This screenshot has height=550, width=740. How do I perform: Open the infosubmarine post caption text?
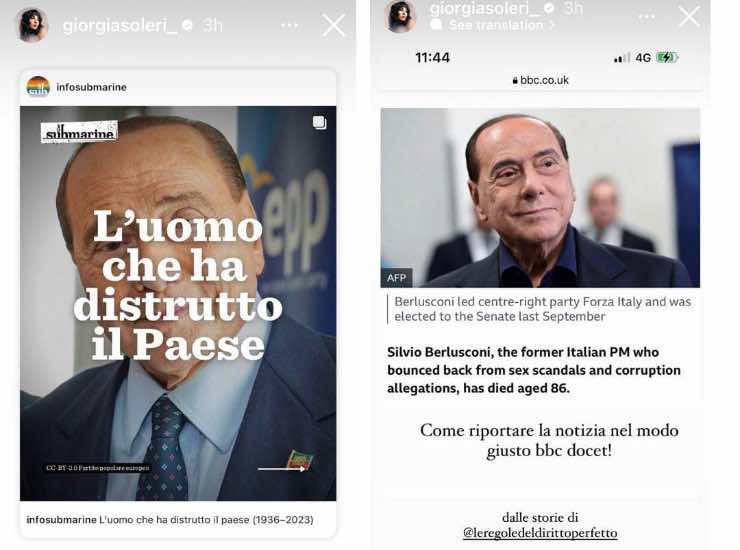coord(170,519)
